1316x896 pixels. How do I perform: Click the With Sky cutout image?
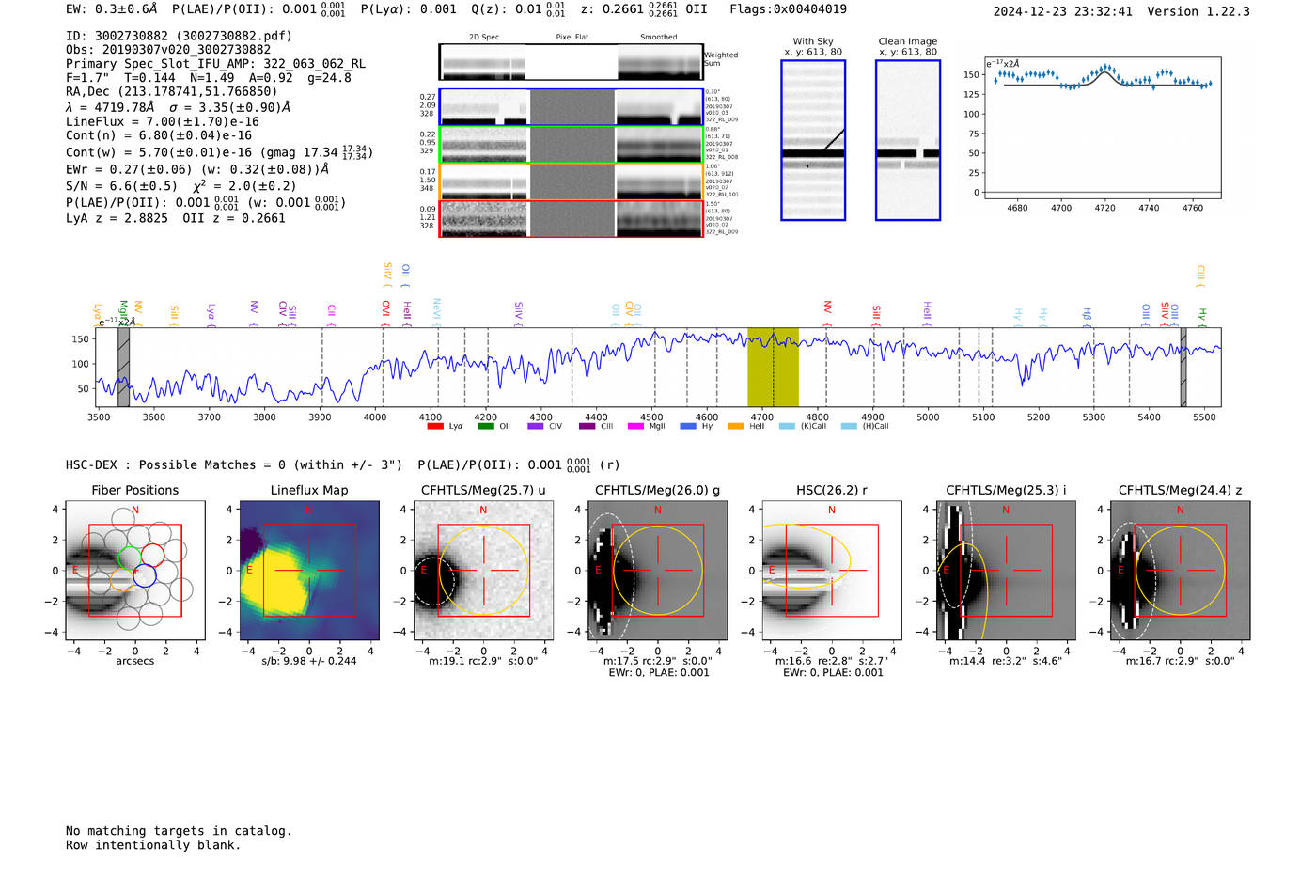click(813, 140)
